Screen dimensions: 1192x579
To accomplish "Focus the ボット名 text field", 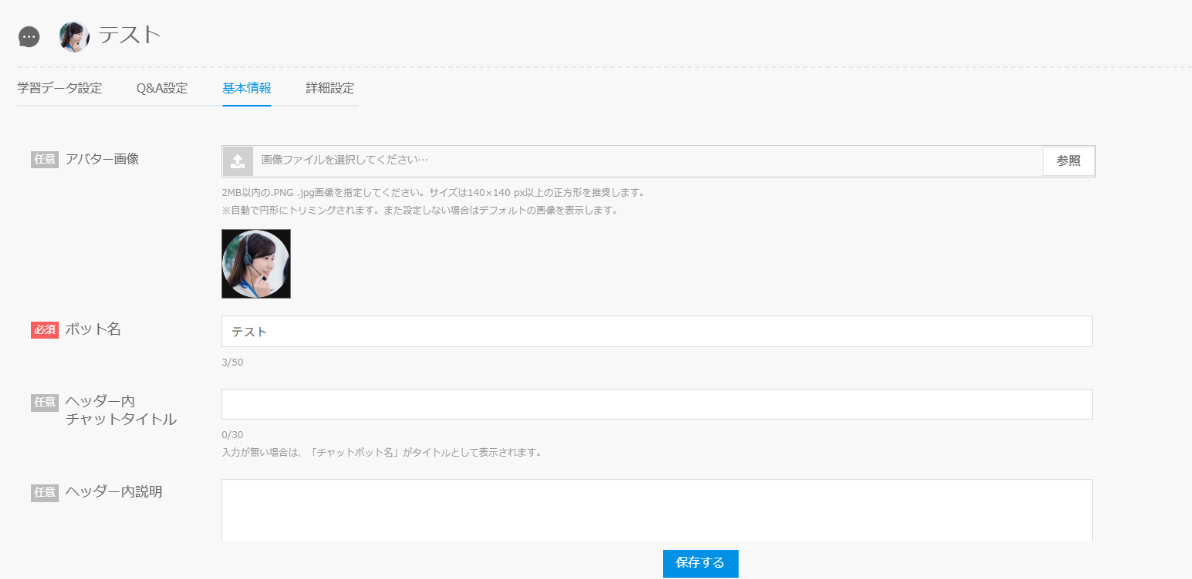I will (657, 331).
